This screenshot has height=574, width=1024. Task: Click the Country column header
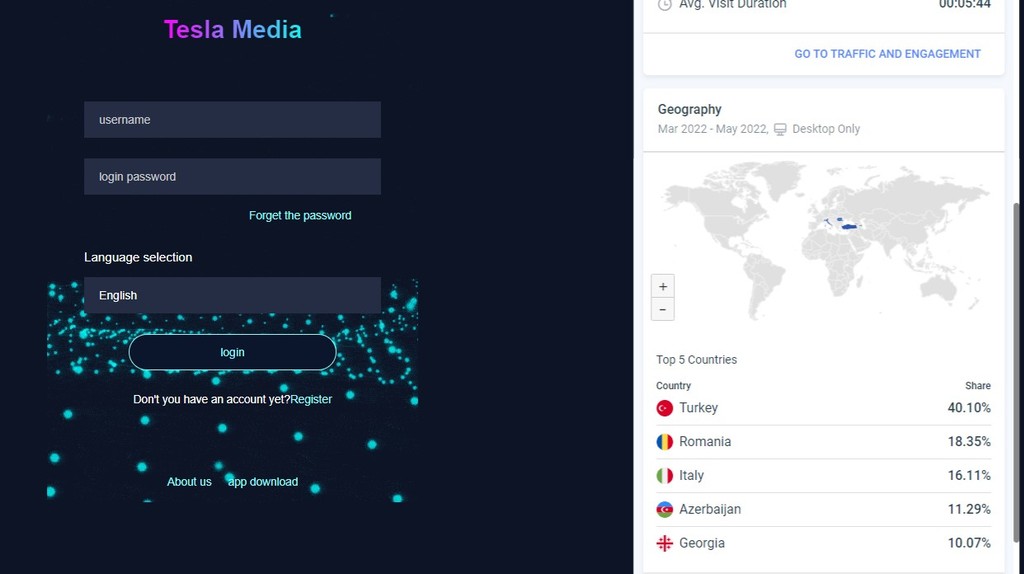point(673,386)
